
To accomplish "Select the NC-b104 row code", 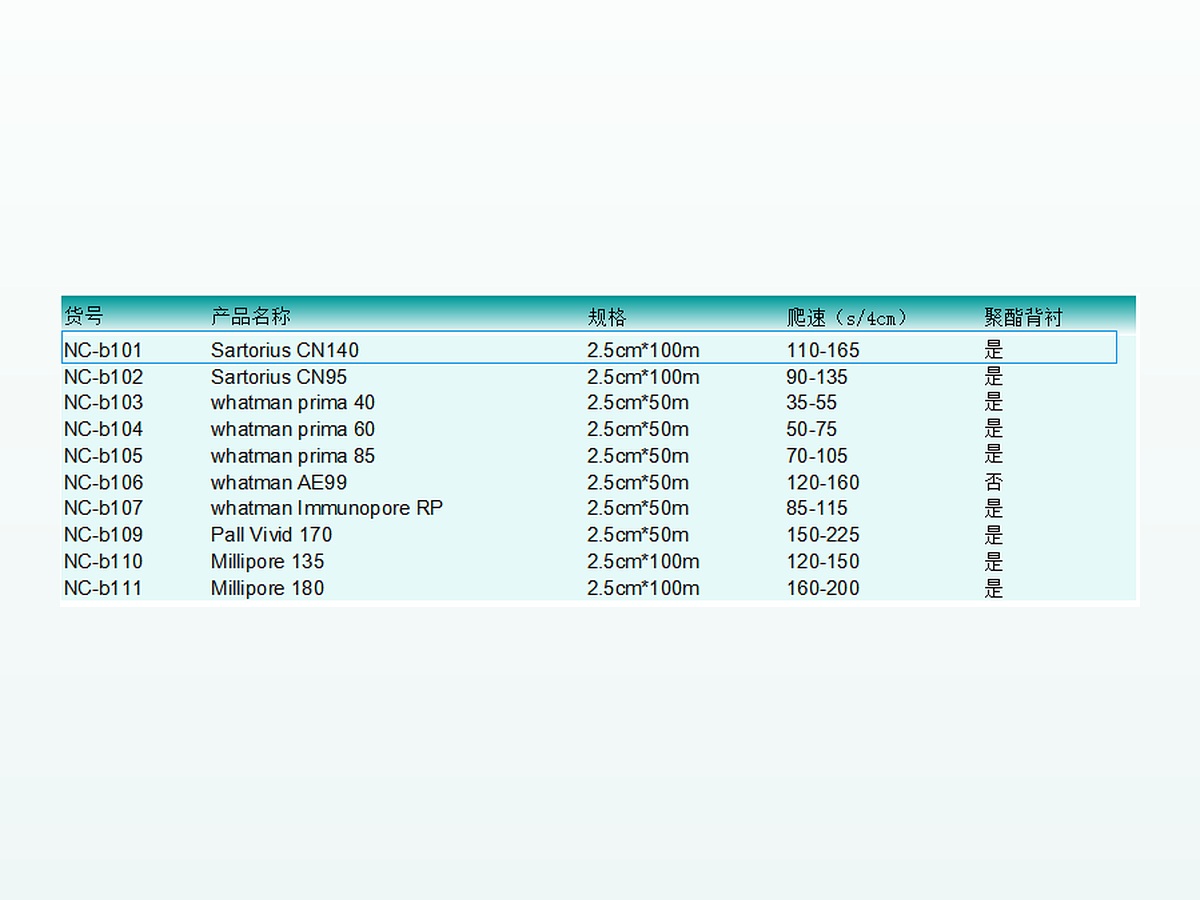I will (103, 429).
